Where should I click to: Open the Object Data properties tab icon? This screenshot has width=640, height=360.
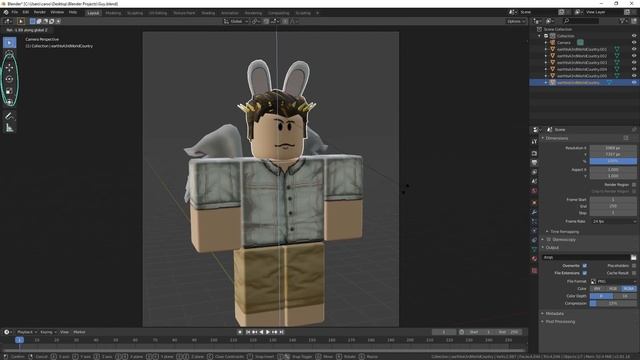pos(534,249)
